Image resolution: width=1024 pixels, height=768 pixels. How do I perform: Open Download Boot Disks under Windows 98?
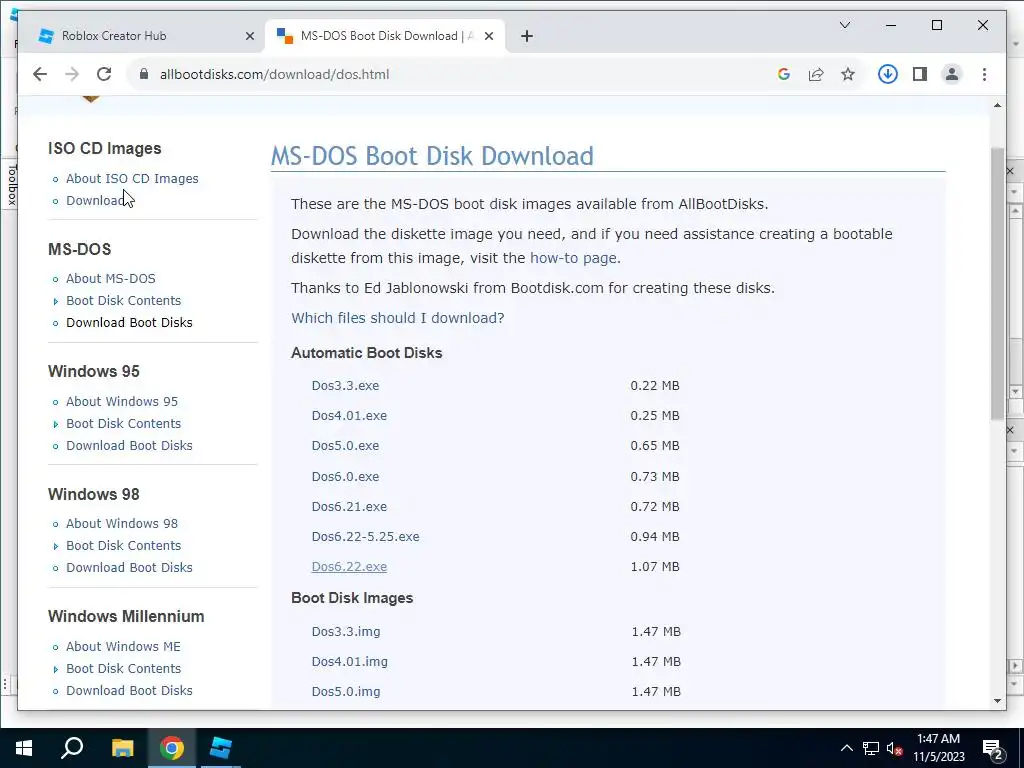(129, 568)
